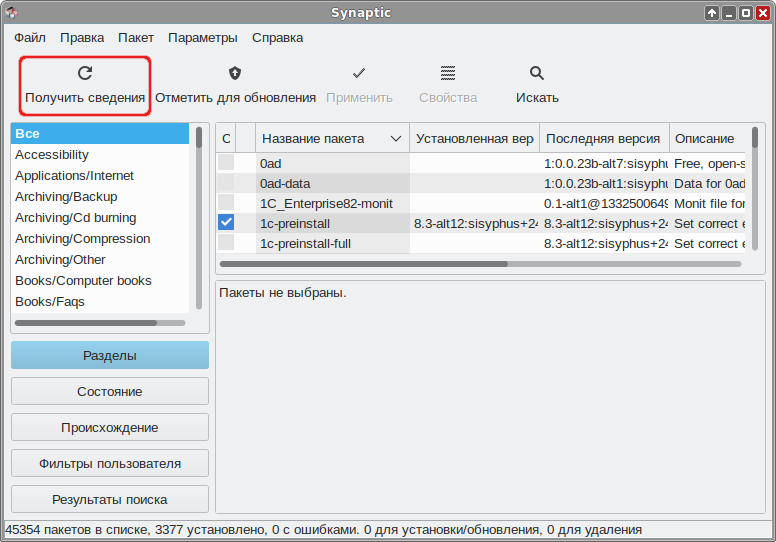Click the Разделы button

tap(110, 355)
